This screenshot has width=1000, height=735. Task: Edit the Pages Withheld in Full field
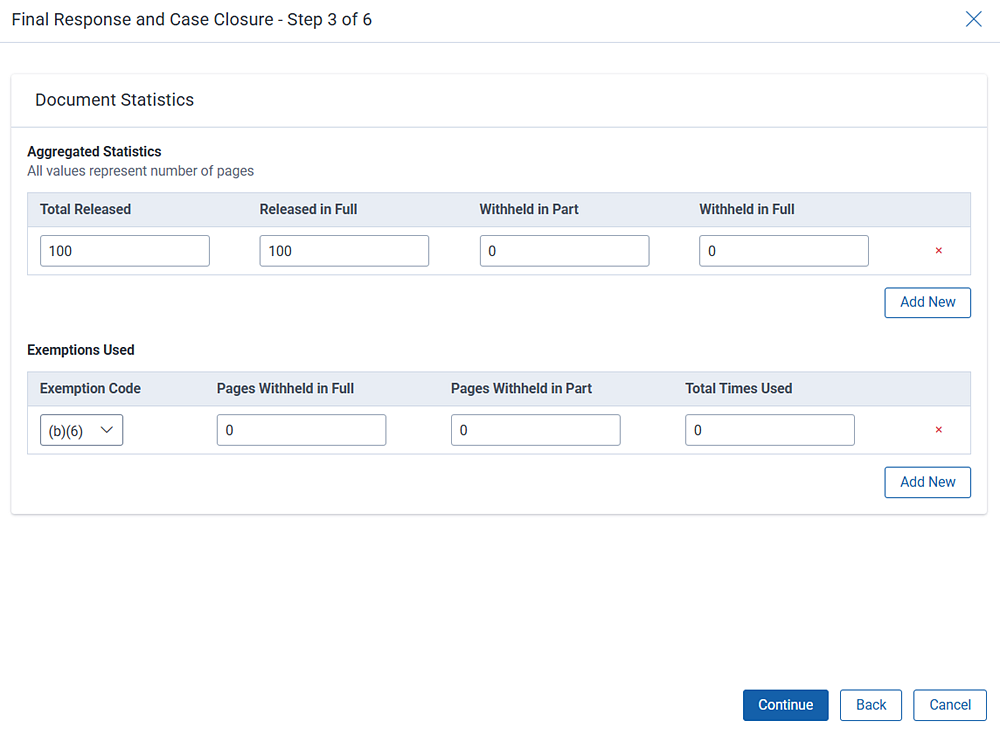tap(302, 430)
